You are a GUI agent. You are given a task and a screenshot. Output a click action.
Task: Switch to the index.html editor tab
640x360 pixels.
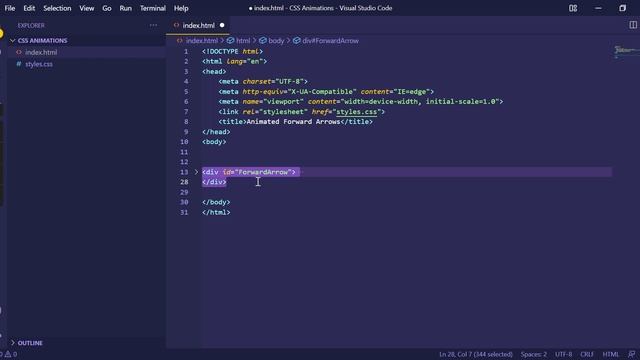[x=198, y=25]
